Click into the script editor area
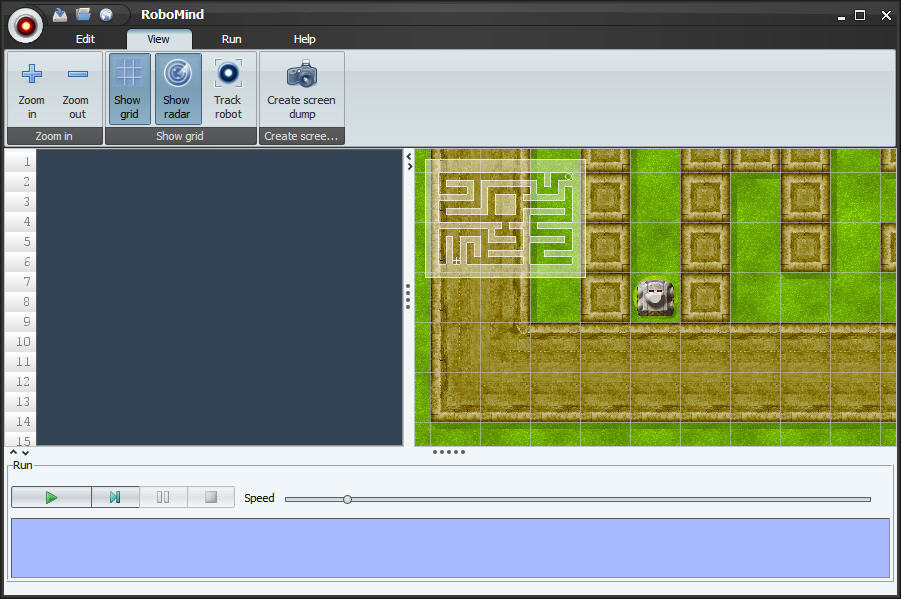This screenshot has width=901, height=599. [220, 297]
